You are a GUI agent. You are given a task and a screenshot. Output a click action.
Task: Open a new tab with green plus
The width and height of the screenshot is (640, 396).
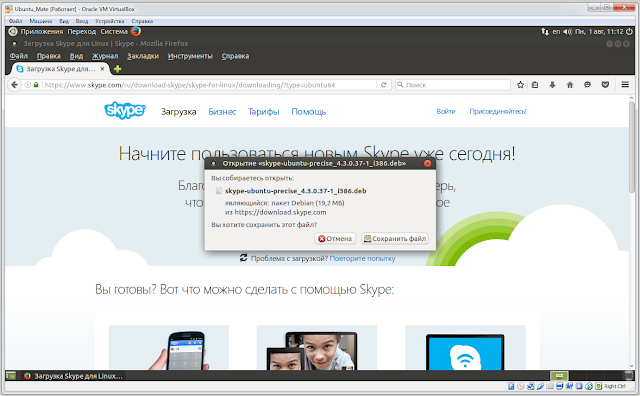(118, 69)
